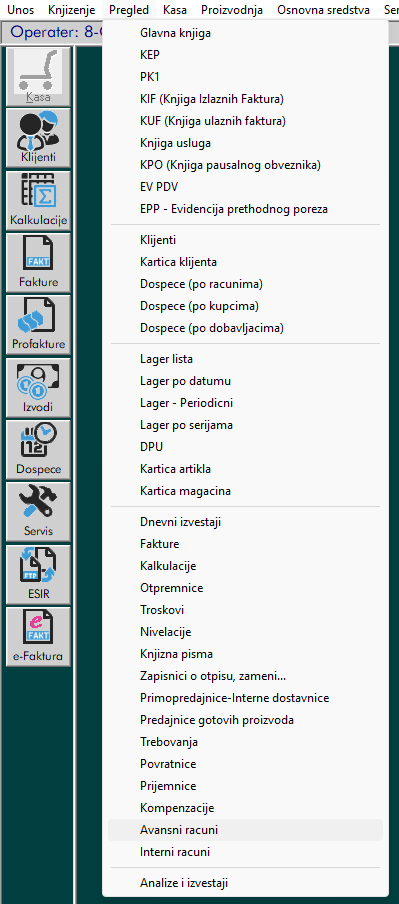Viewport: 399px width, 904px height.
Task: Select EV PDV menu entry
Action: 245,187
